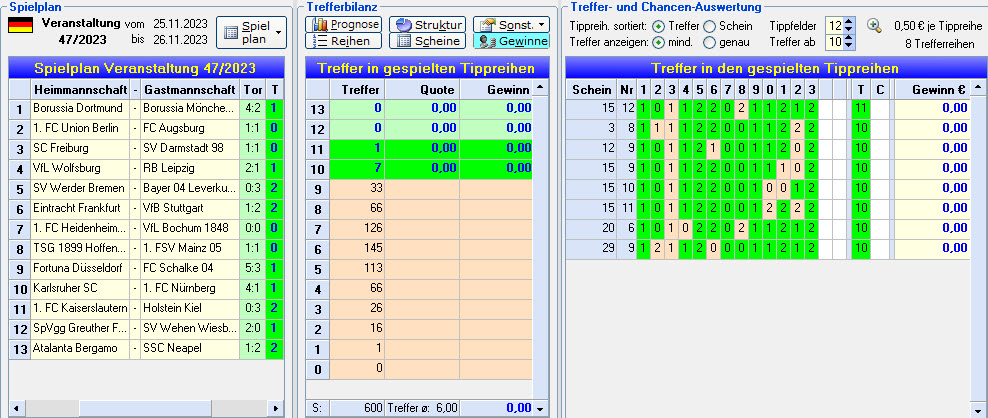The height and width of the screenshot is (418, 988).
Task: Click Treffer count 126 cell
Action: pos(357,228)
